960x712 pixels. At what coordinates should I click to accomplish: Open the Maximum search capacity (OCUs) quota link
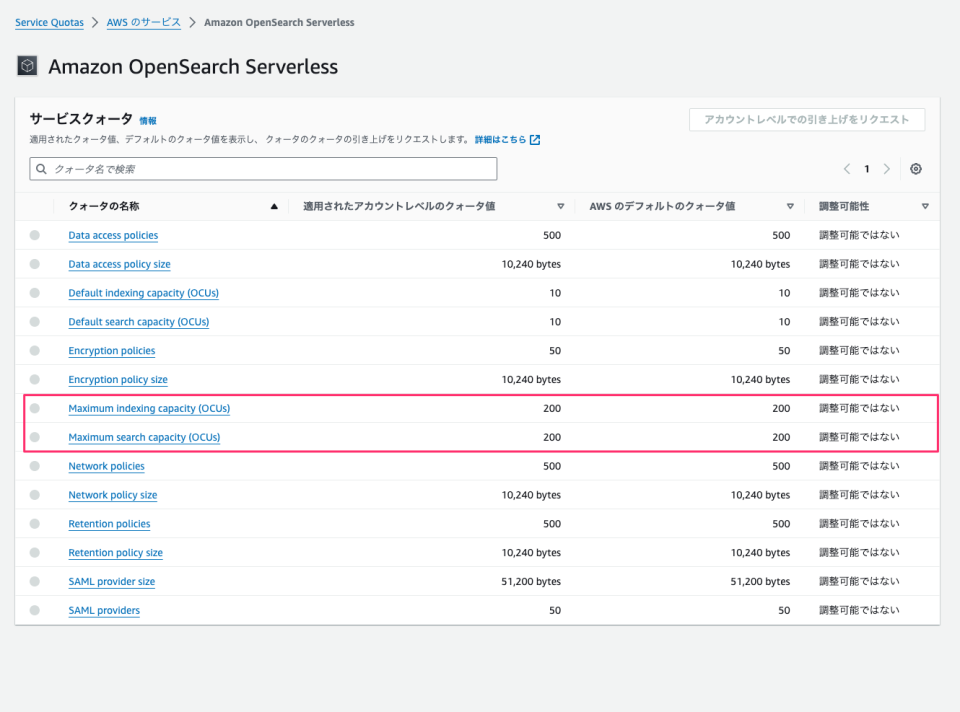(x=143, y=437)
